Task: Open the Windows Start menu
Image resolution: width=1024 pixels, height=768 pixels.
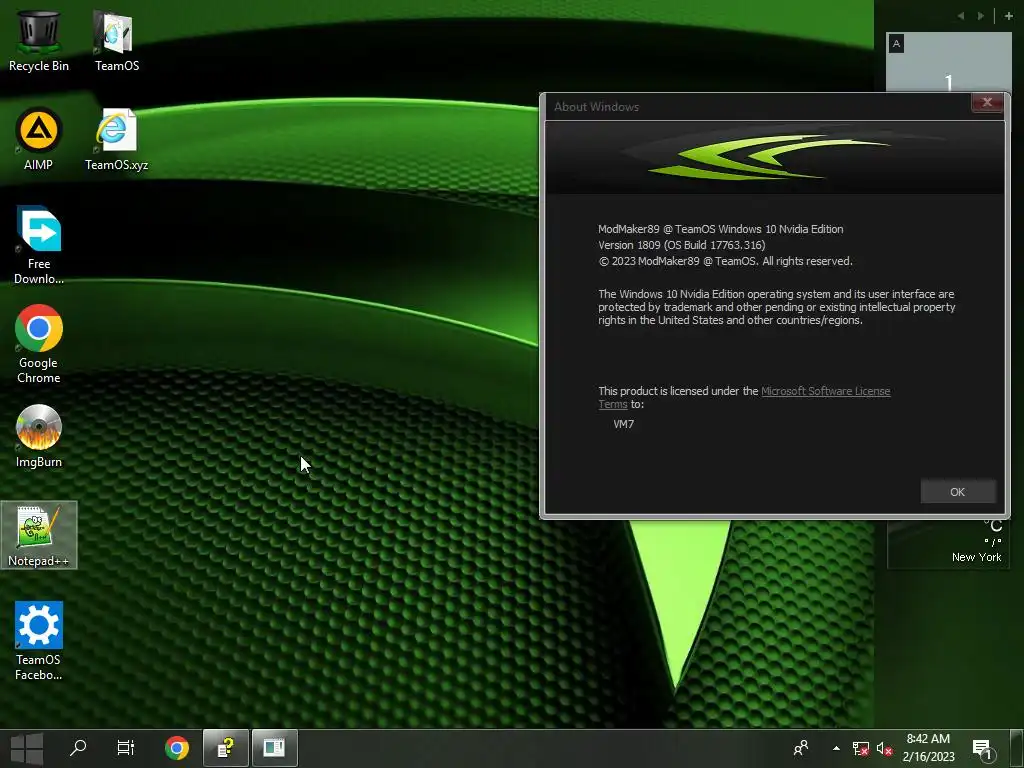Action: (x=27, y=748)
